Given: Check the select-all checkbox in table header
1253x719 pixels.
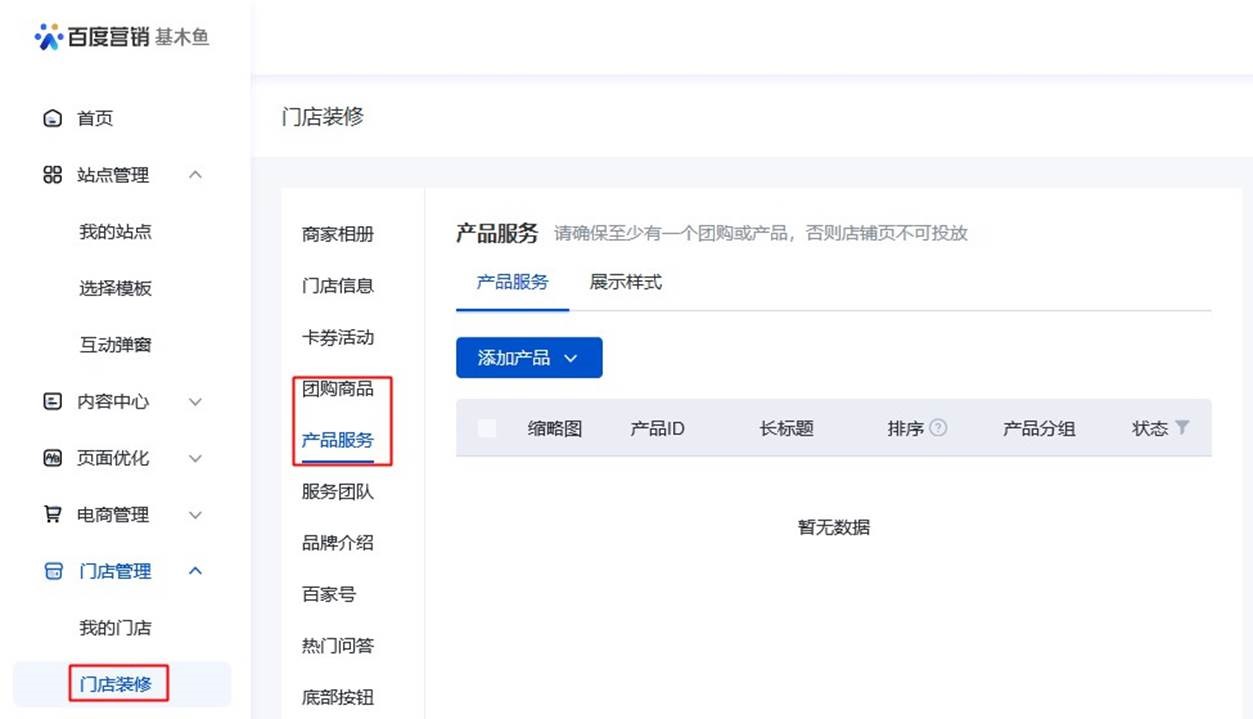Looking at the screenshot, I should pyautogui.click(x=486, y=427).
